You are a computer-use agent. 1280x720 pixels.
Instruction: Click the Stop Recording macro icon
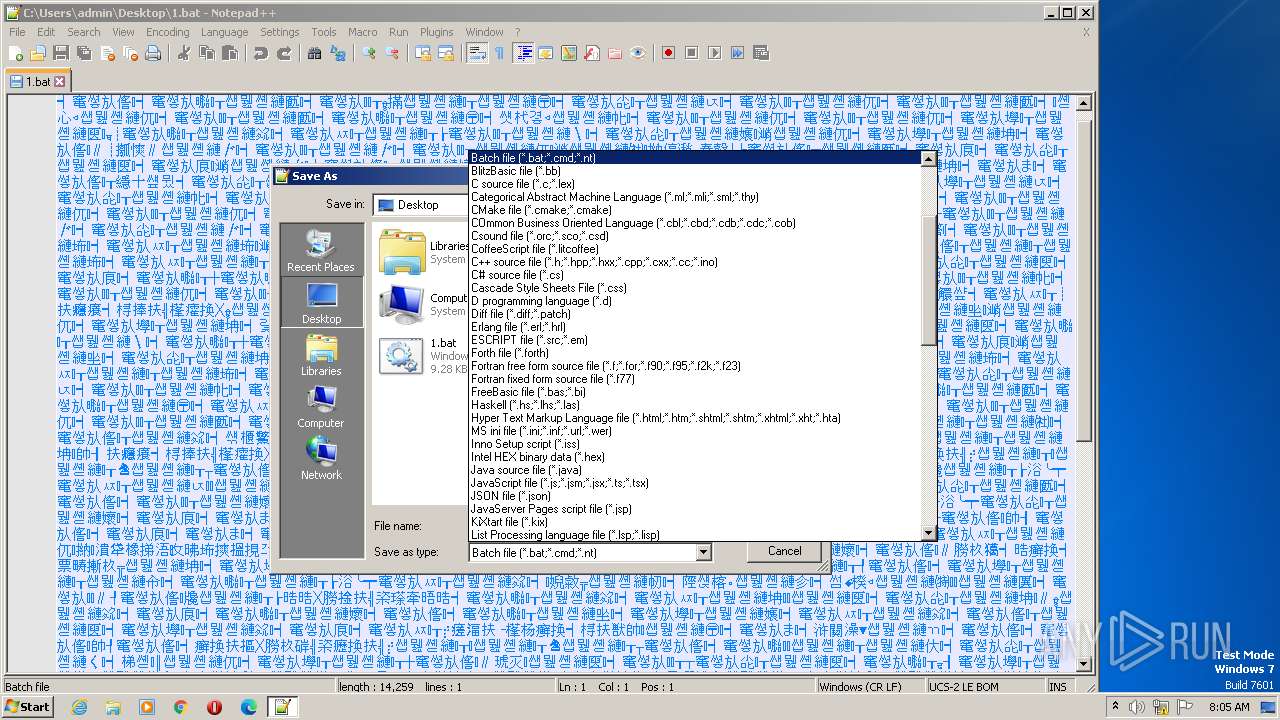point(691,53)
